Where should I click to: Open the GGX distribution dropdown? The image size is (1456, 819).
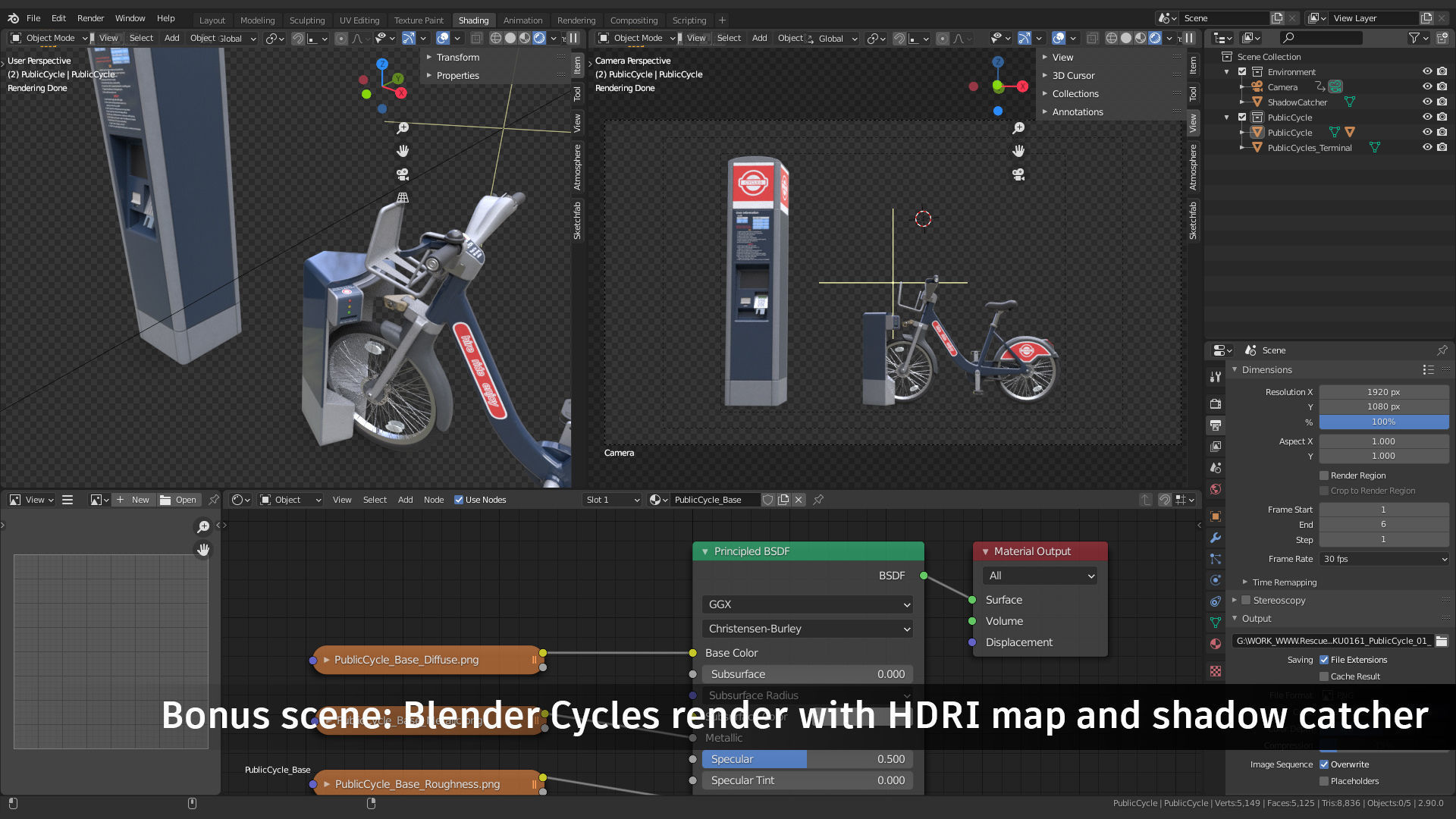[x=808, y=604]
